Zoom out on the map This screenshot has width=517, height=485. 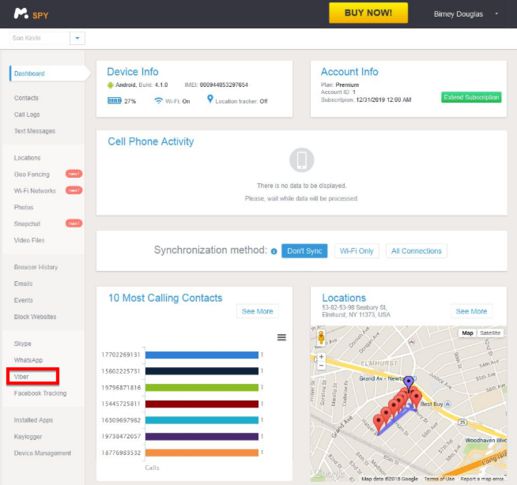click(x=321, y=365)
